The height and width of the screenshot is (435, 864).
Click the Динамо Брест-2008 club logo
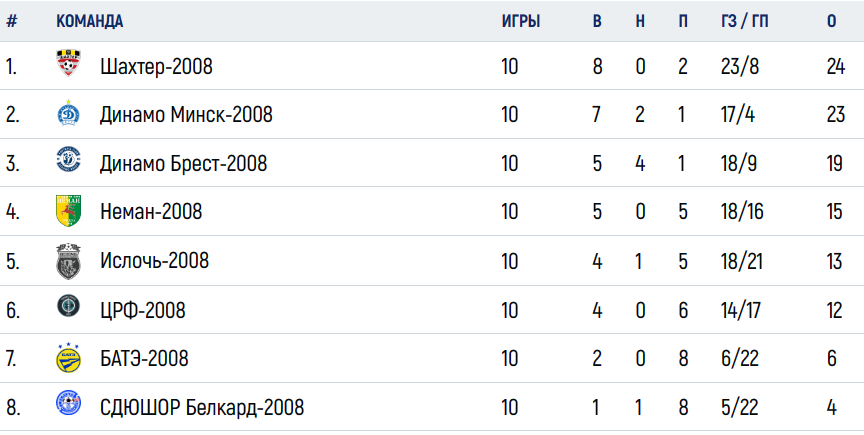coord(69,160)
